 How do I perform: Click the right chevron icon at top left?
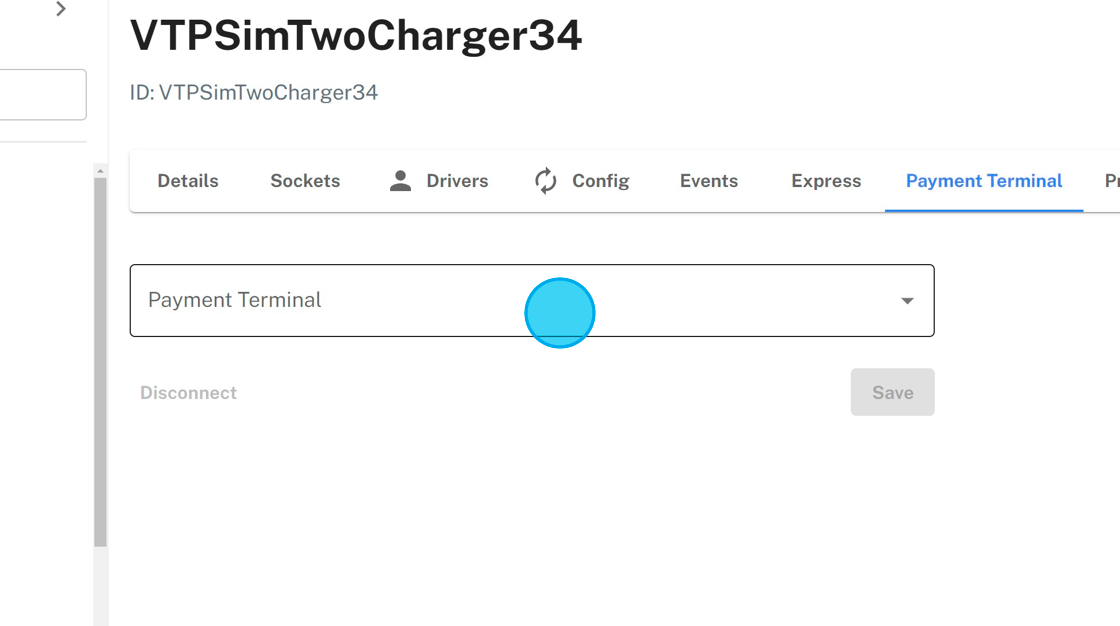pyautogui.click(x=61, y=9)
